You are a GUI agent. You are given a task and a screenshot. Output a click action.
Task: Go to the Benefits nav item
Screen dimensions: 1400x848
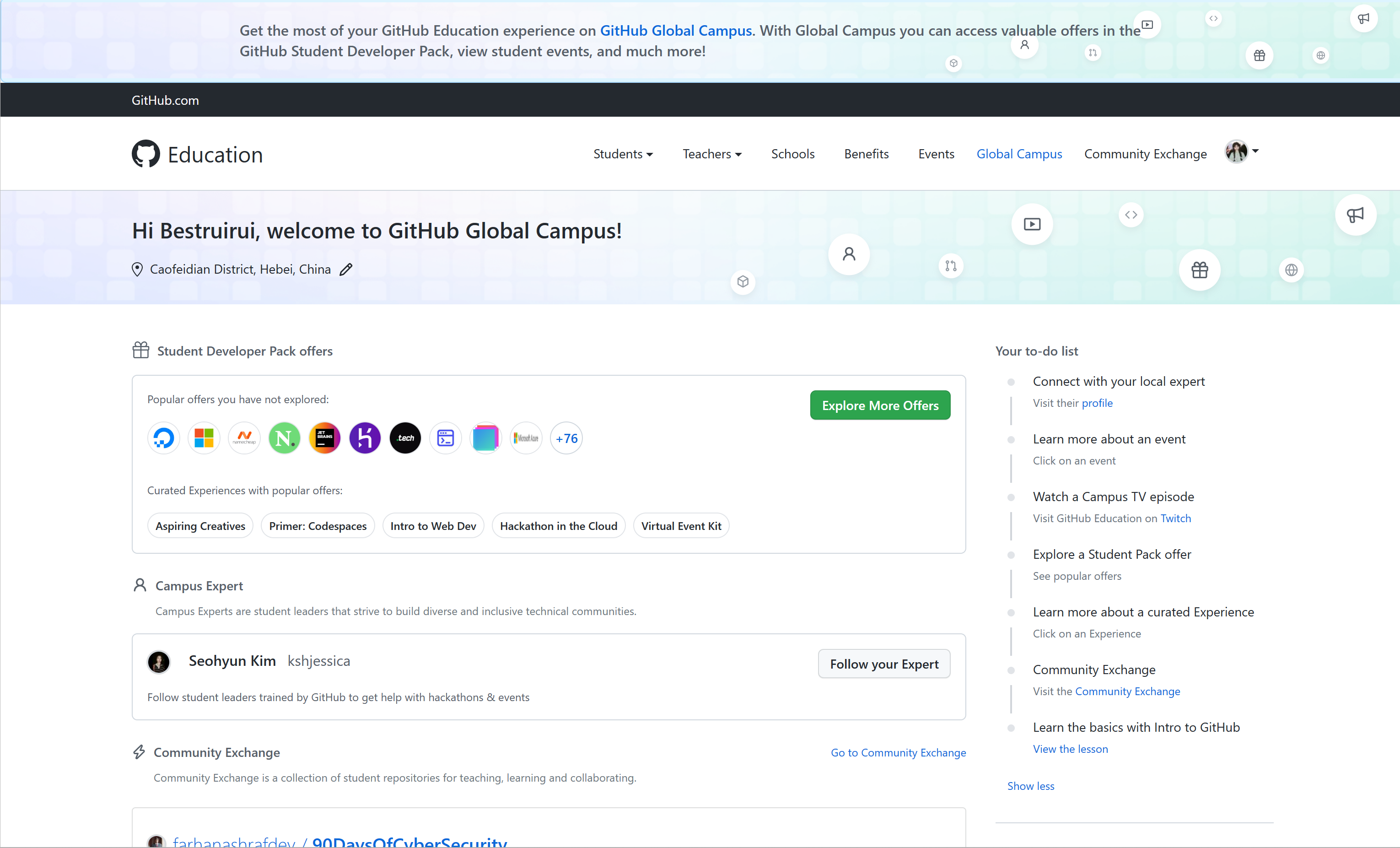click(x=866, y=154)
